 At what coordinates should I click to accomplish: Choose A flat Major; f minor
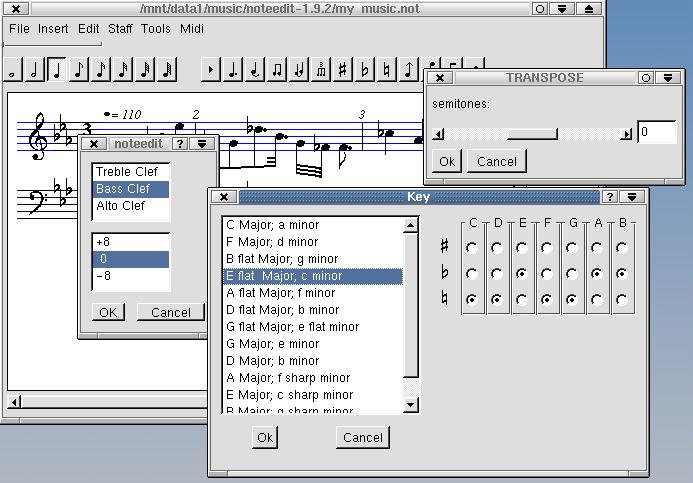coord(279,293)
